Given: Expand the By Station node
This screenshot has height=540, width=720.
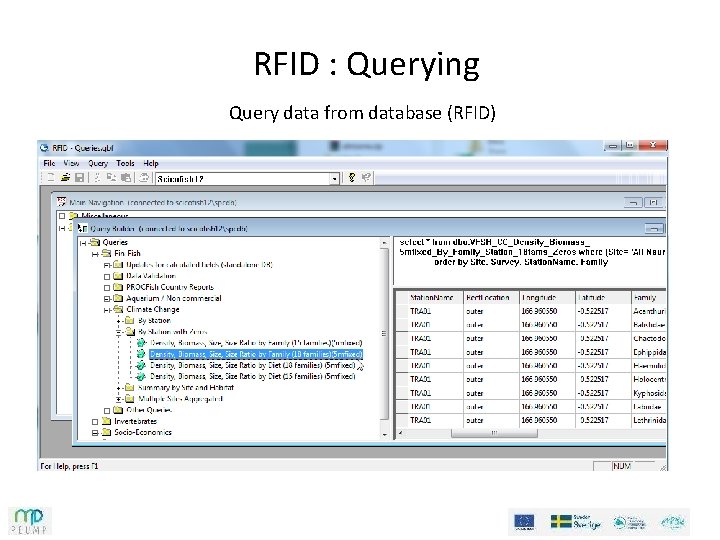Looking at the screenshot, I should tap(119, 321).
